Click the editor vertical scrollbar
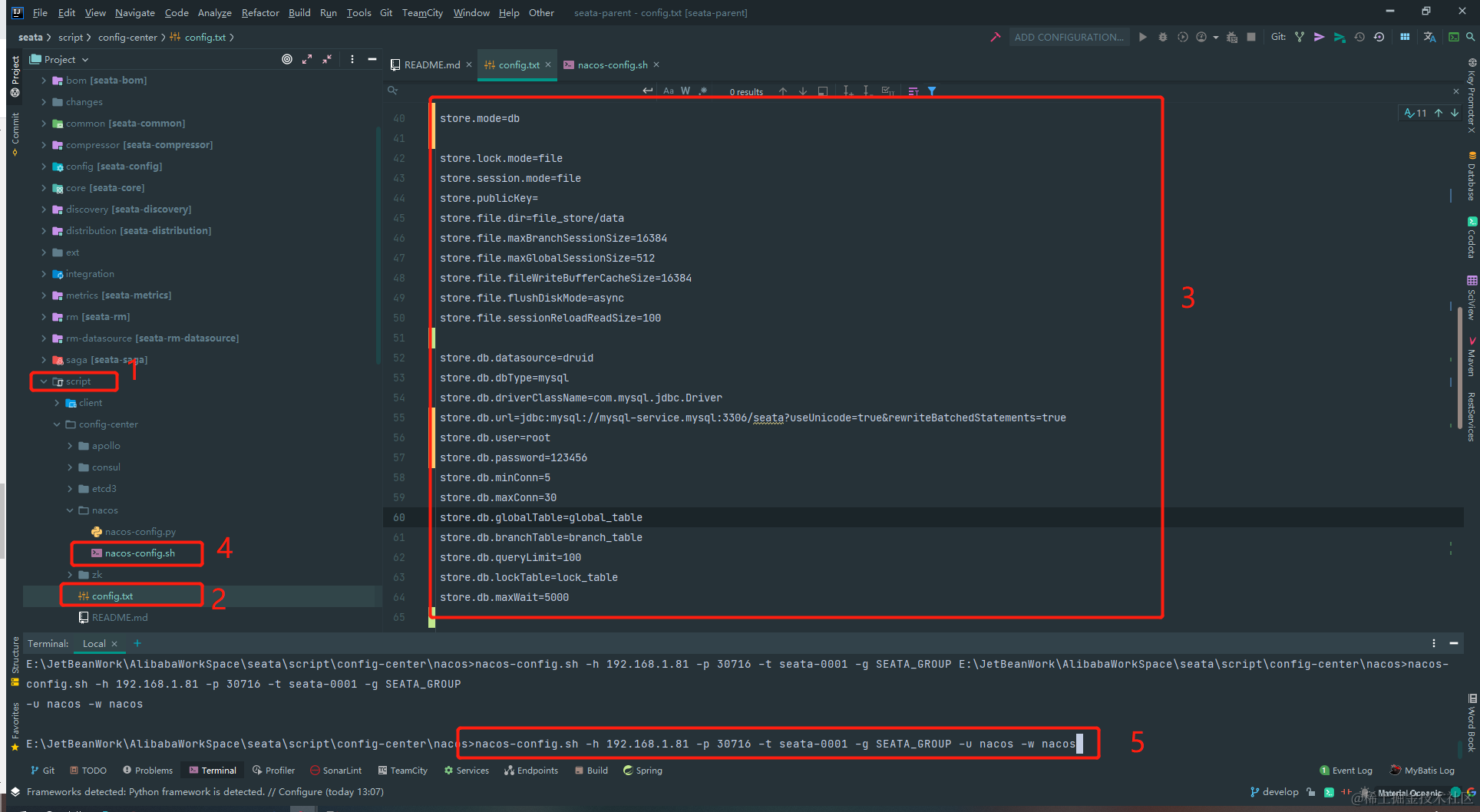This screenshot has width=1480, height=812. click(1459, 368)
